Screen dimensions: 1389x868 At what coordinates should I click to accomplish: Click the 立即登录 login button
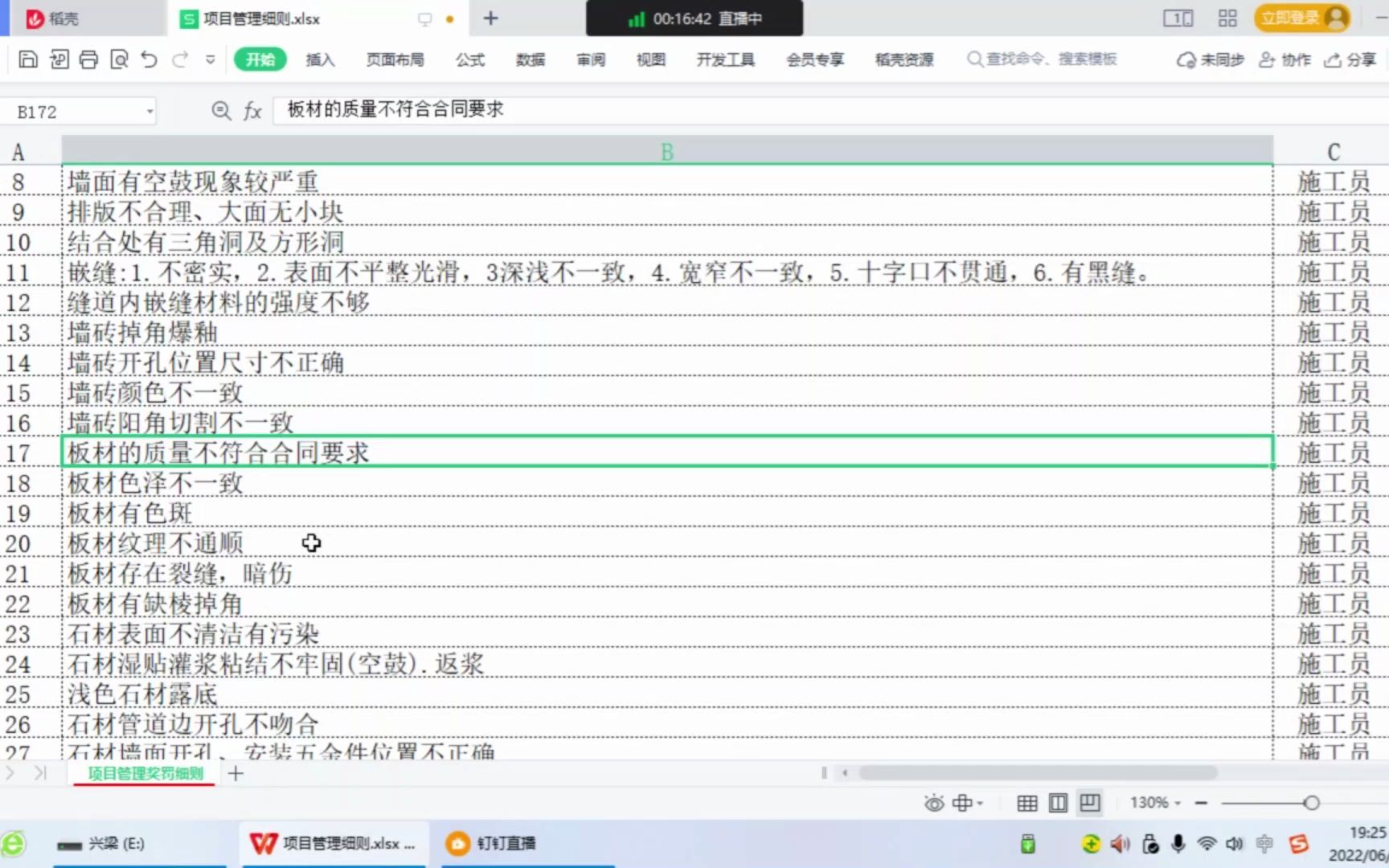point(1301,18)
